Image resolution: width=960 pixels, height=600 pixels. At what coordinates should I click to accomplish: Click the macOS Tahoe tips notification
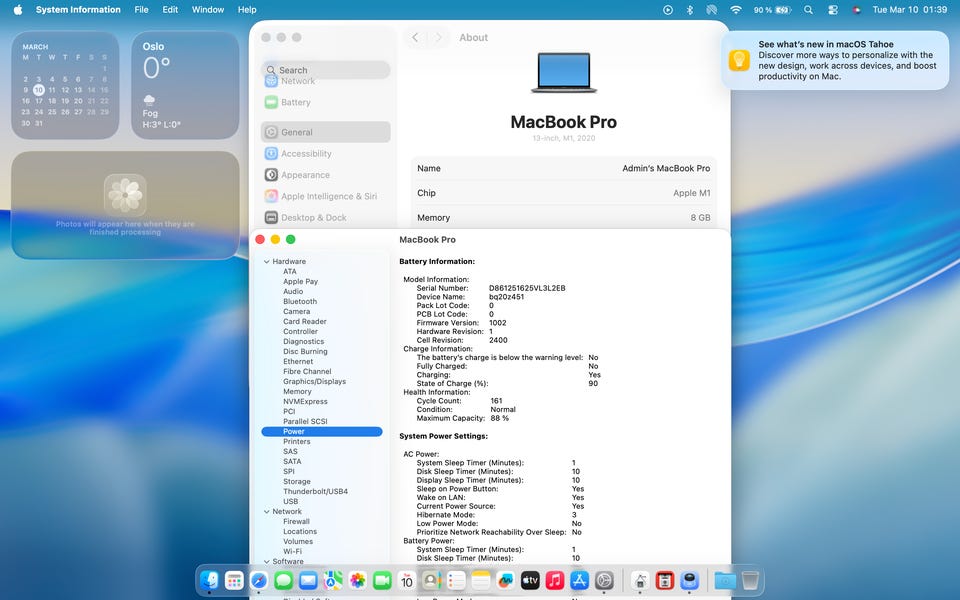click(x=835, y=60)
